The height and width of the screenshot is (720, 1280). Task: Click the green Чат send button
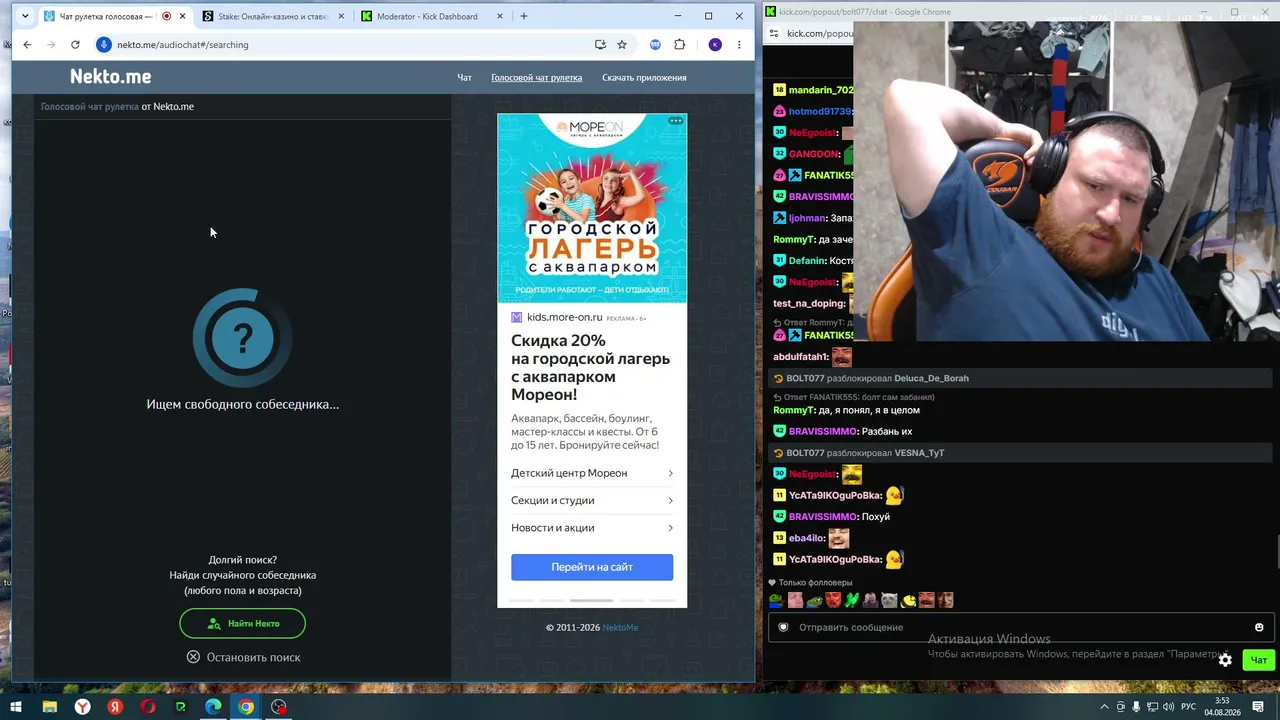[x=1259, y=660]
